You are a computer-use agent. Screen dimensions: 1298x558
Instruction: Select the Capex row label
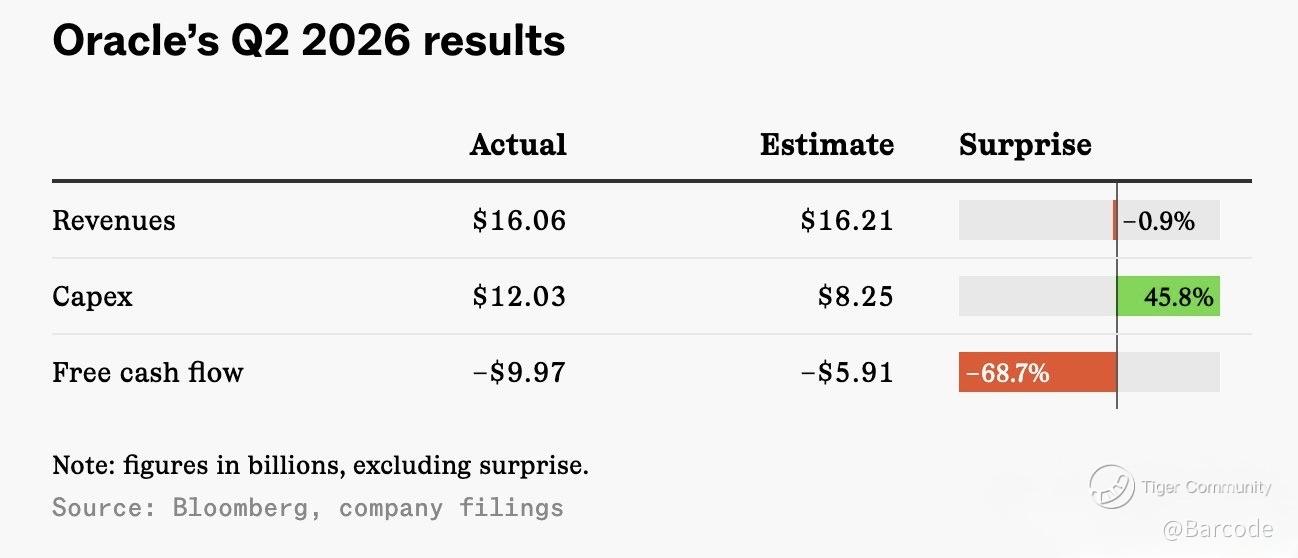click(x=92, y=297)
